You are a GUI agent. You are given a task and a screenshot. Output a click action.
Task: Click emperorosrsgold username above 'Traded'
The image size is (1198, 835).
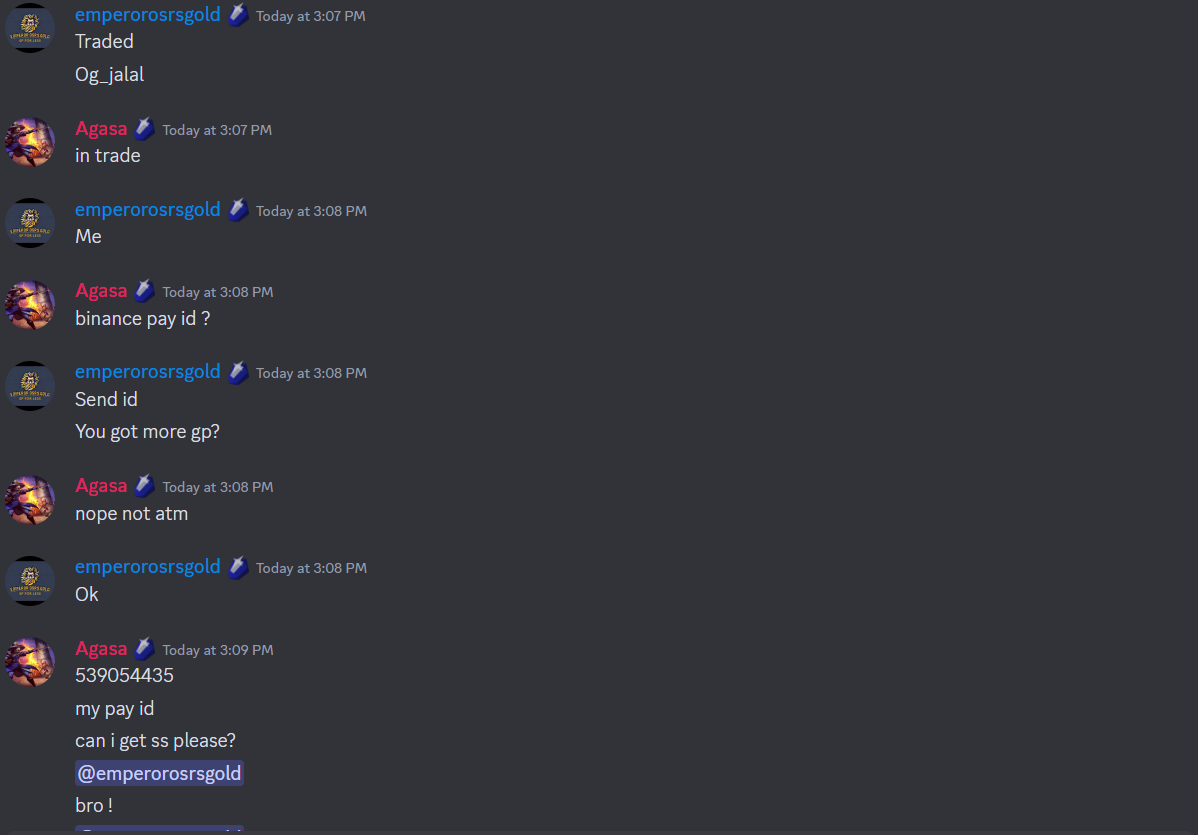(x=147, y=15)
